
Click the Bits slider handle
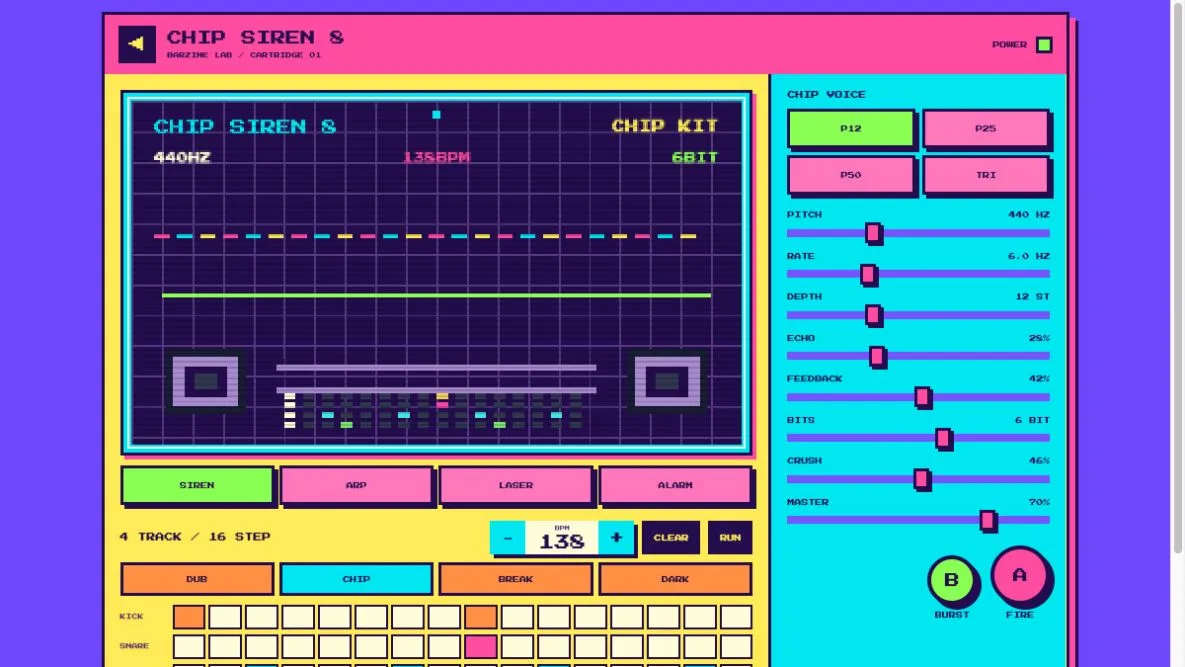(x=942, y=438)
